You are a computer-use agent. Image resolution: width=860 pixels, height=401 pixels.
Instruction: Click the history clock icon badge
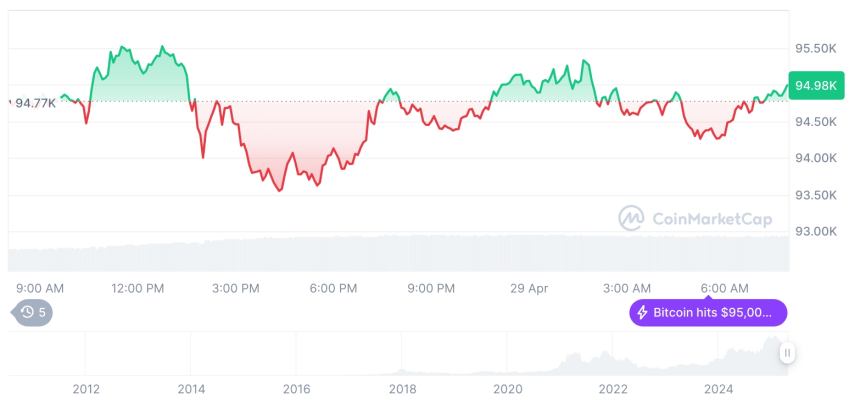click(x=33, y=313)
